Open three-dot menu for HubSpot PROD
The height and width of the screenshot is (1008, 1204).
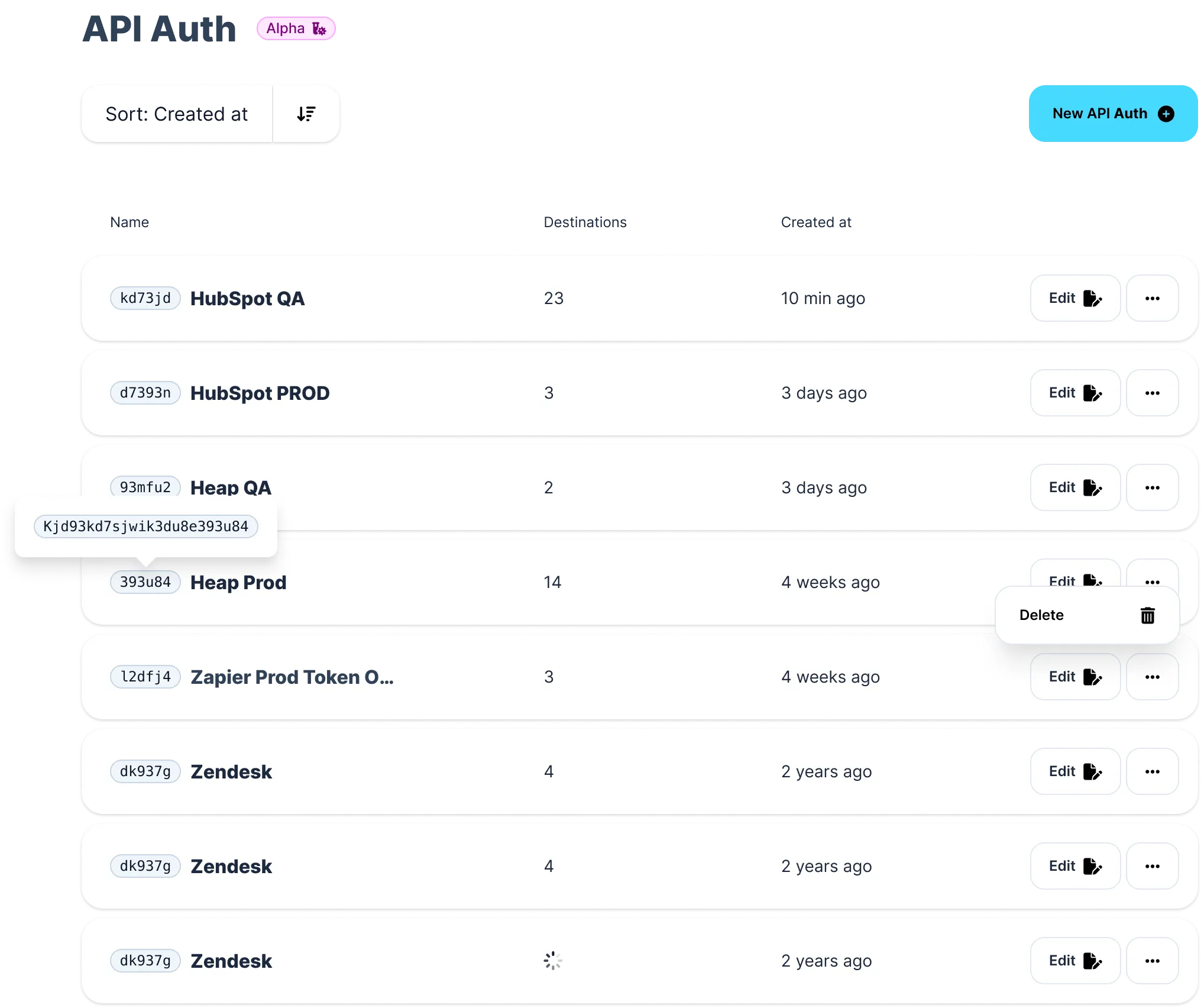(x=1152, y=393)
